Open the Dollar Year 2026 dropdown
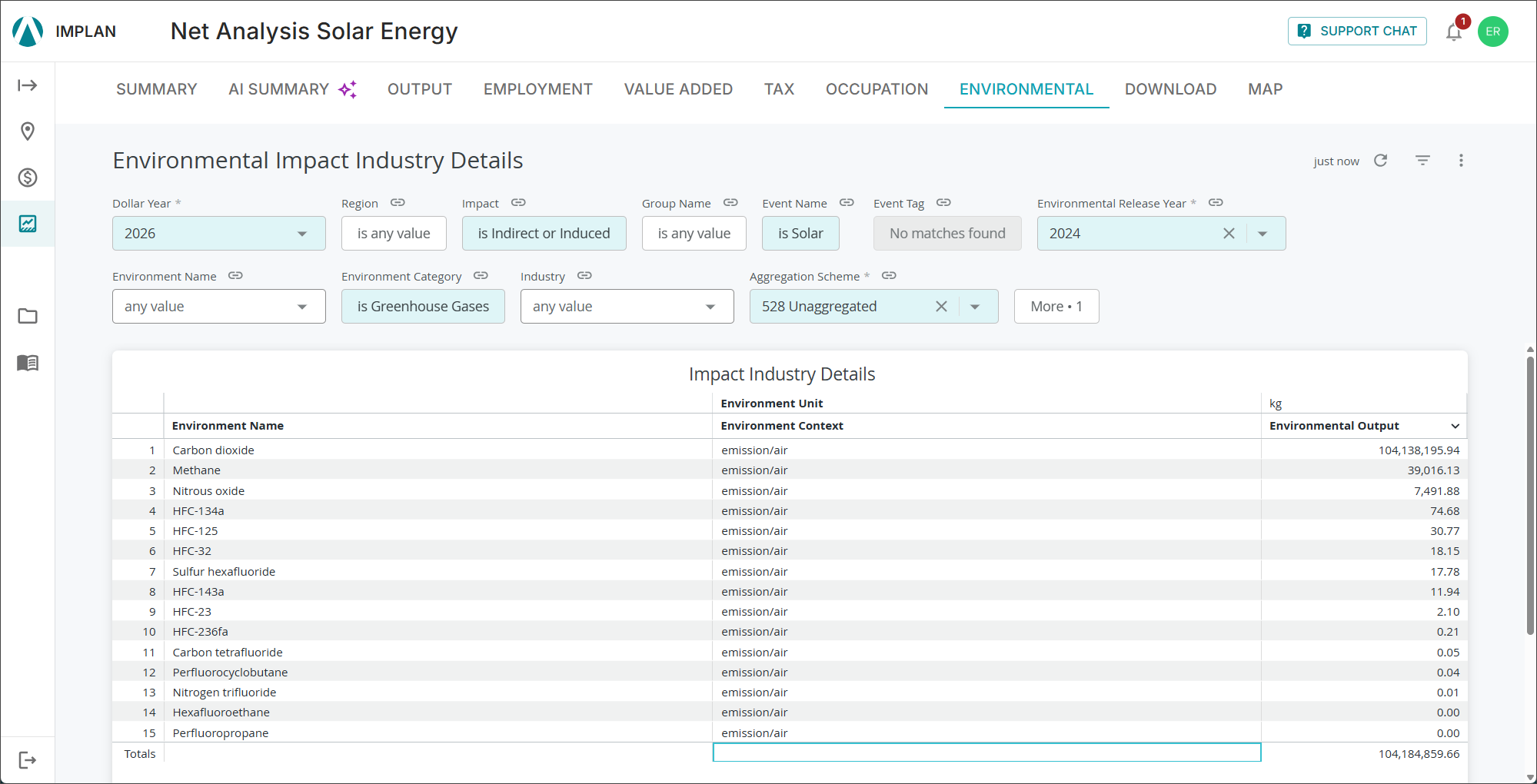Image resolution: width=1537 pixels, height=784 pixels. point(219,234)
